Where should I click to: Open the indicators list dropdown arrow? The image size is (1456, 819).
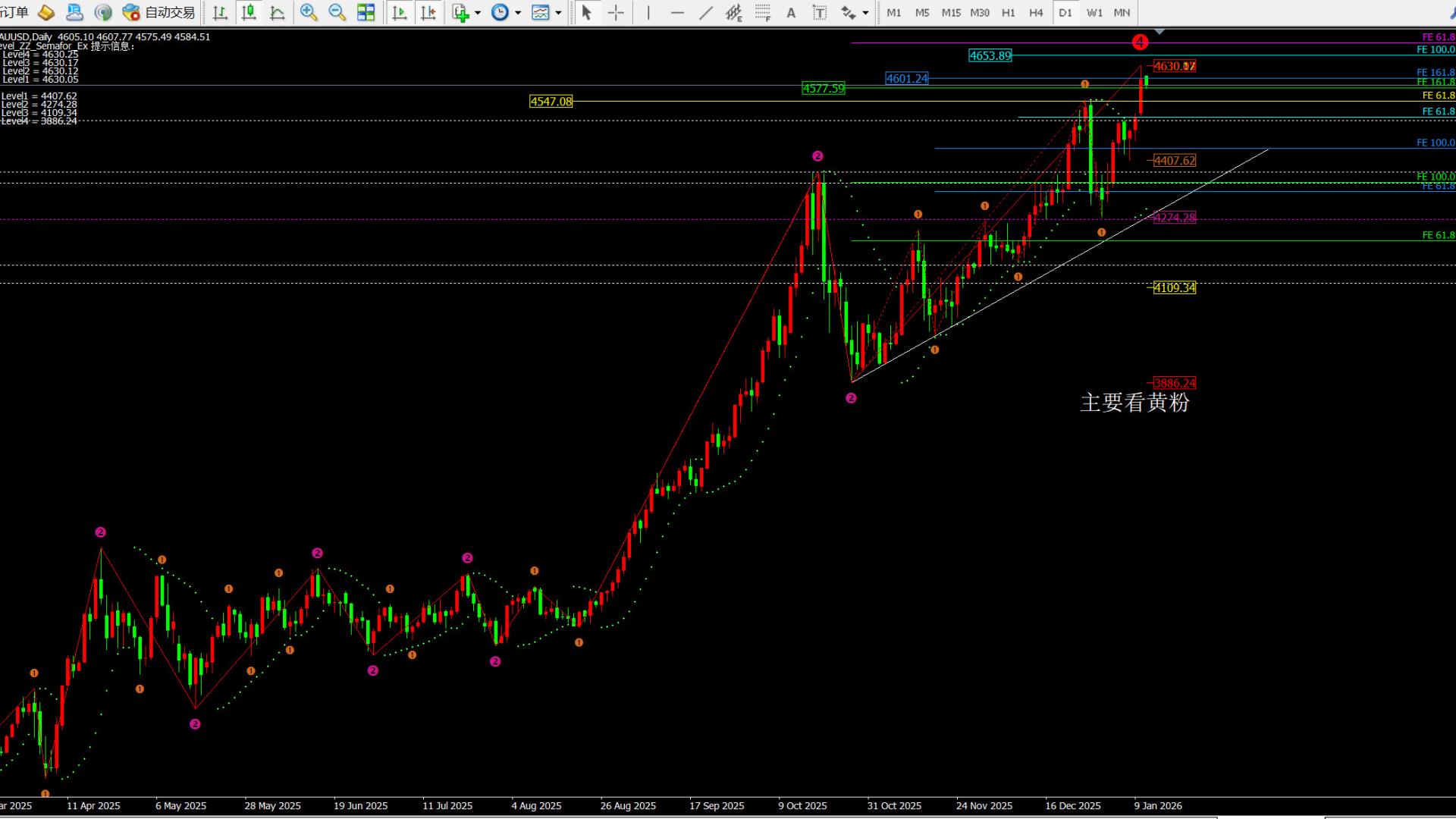478,13
